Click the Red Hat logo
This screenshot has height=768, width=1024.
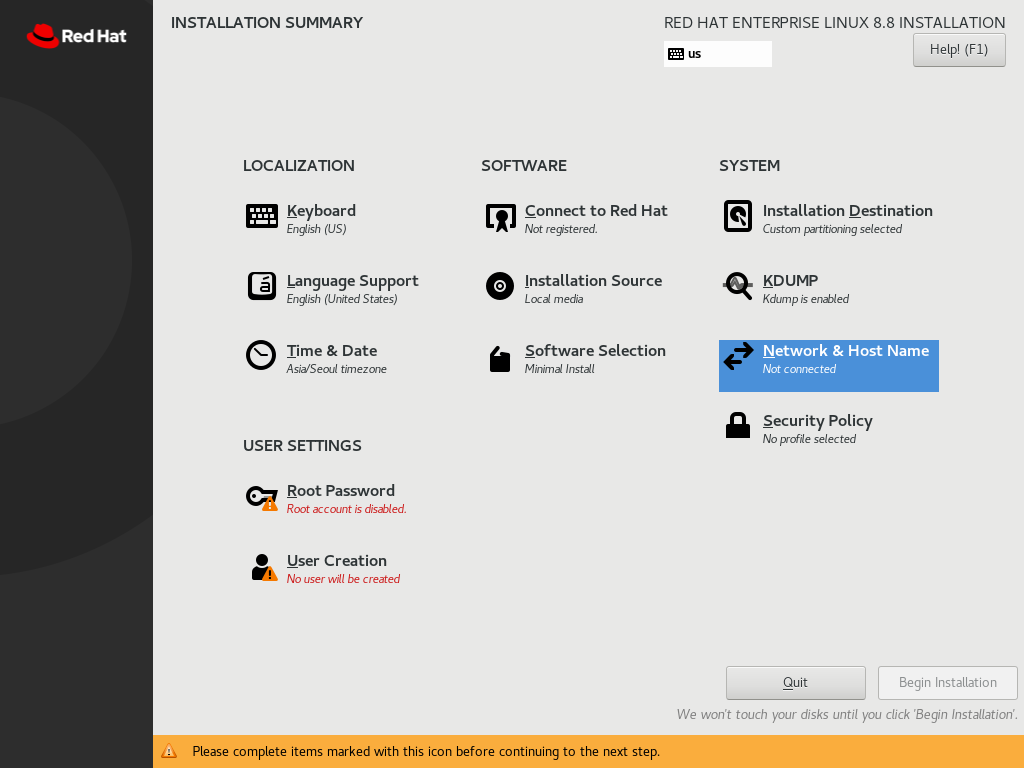76,36
